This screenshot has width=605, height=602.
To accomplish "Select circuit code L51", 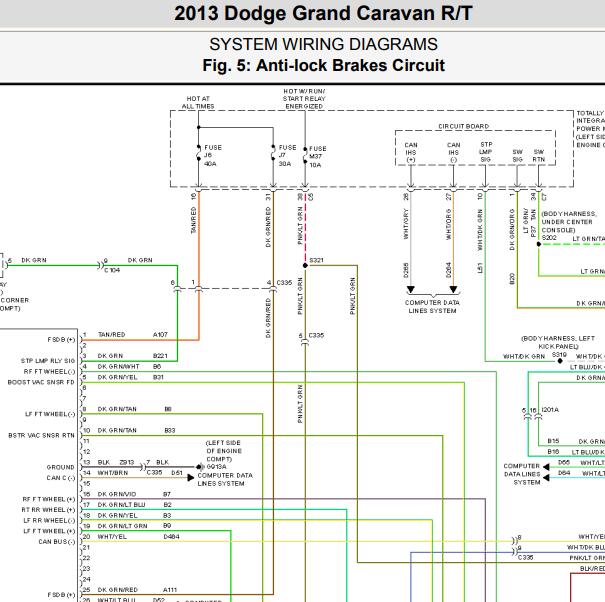I will (480, 268).
